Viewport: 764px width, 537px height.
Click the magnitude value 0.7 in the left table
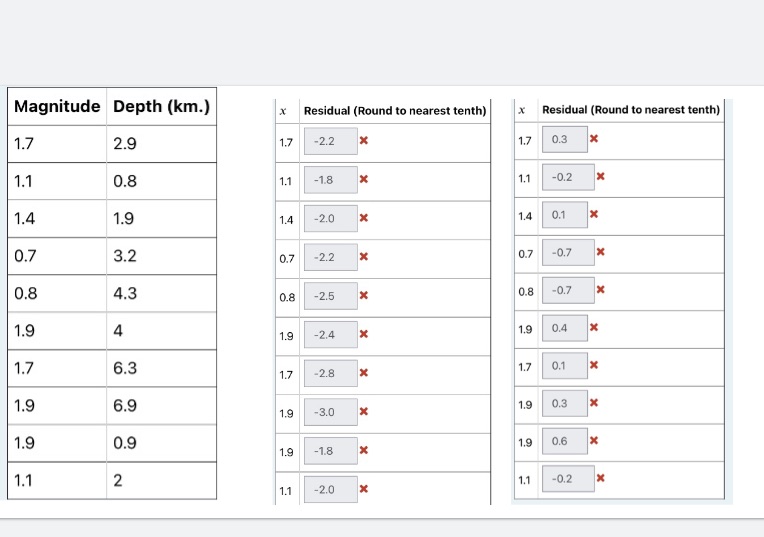point(25,256)
